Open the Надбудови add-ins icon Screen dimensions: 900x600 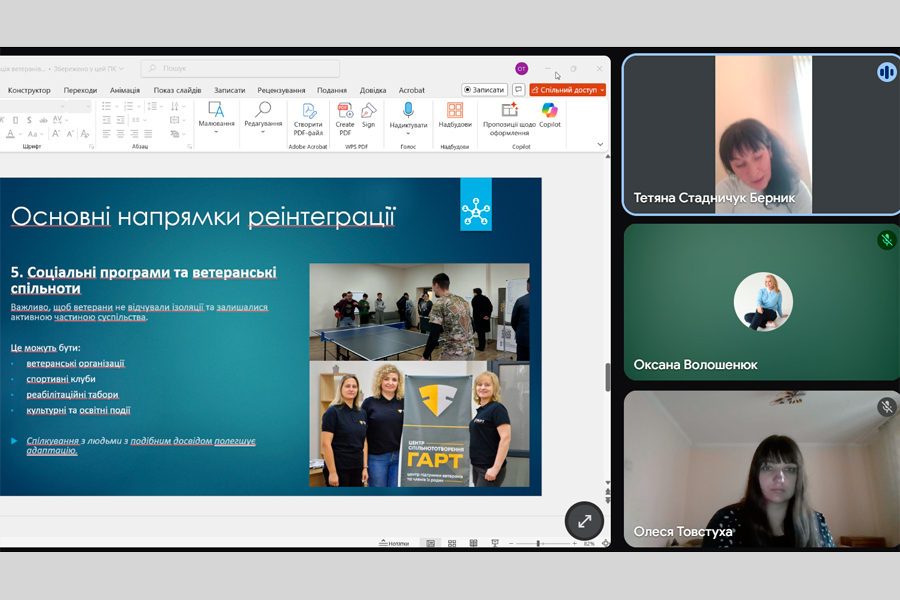[x=455, y=115]
